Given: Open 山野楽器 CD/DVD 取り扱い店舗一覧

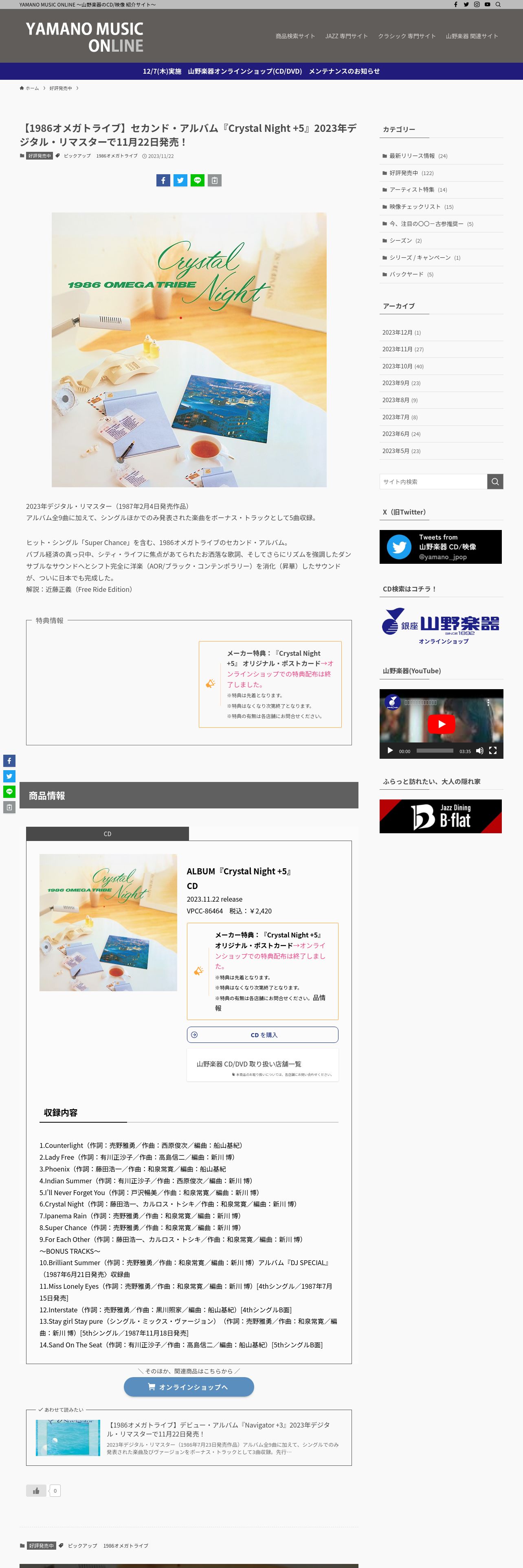Looking at the screenshot, I should point(262,1064).
